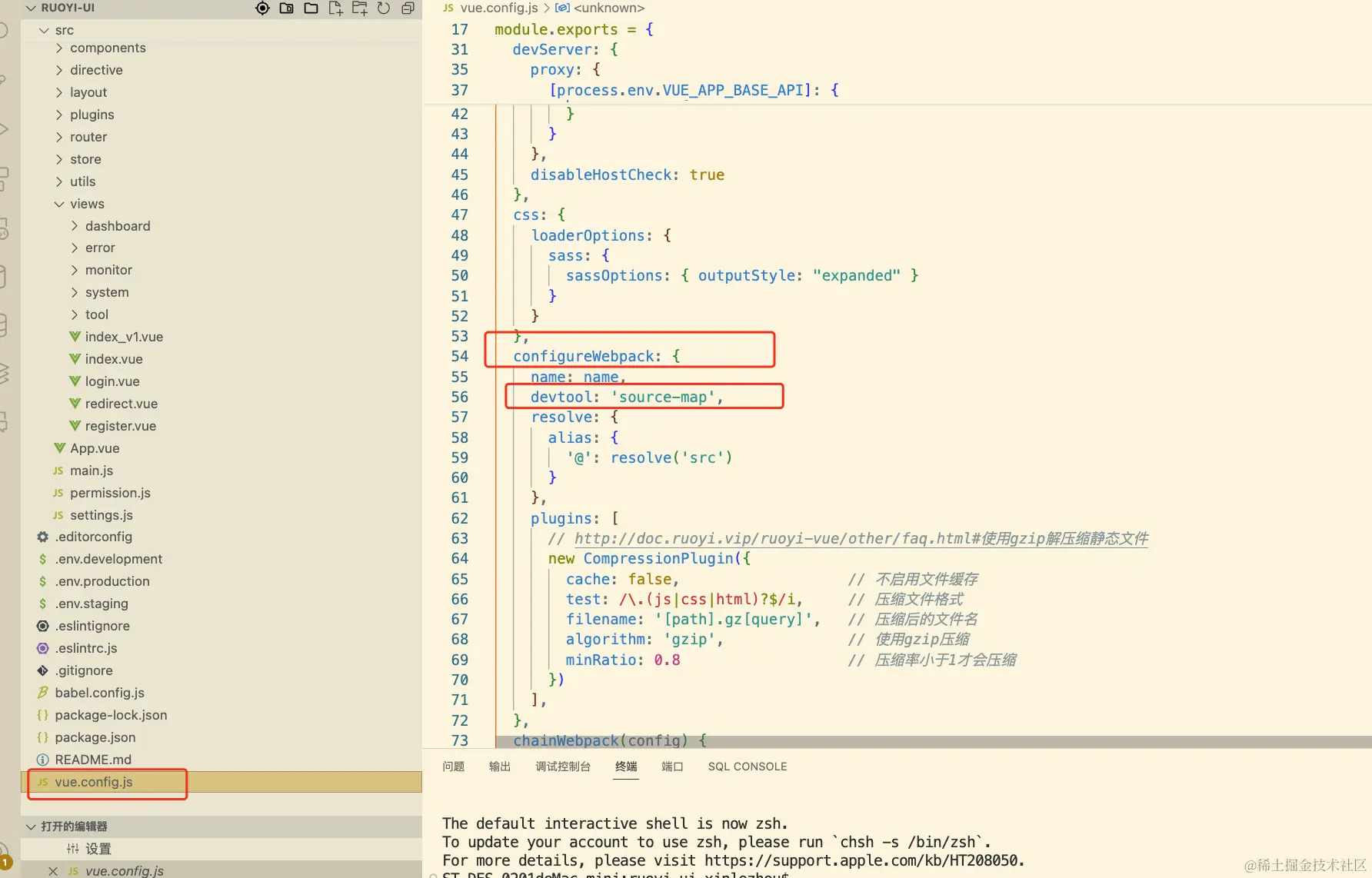
Task: Click the configureWebpack line of code
Action: [x=597, y=356]
